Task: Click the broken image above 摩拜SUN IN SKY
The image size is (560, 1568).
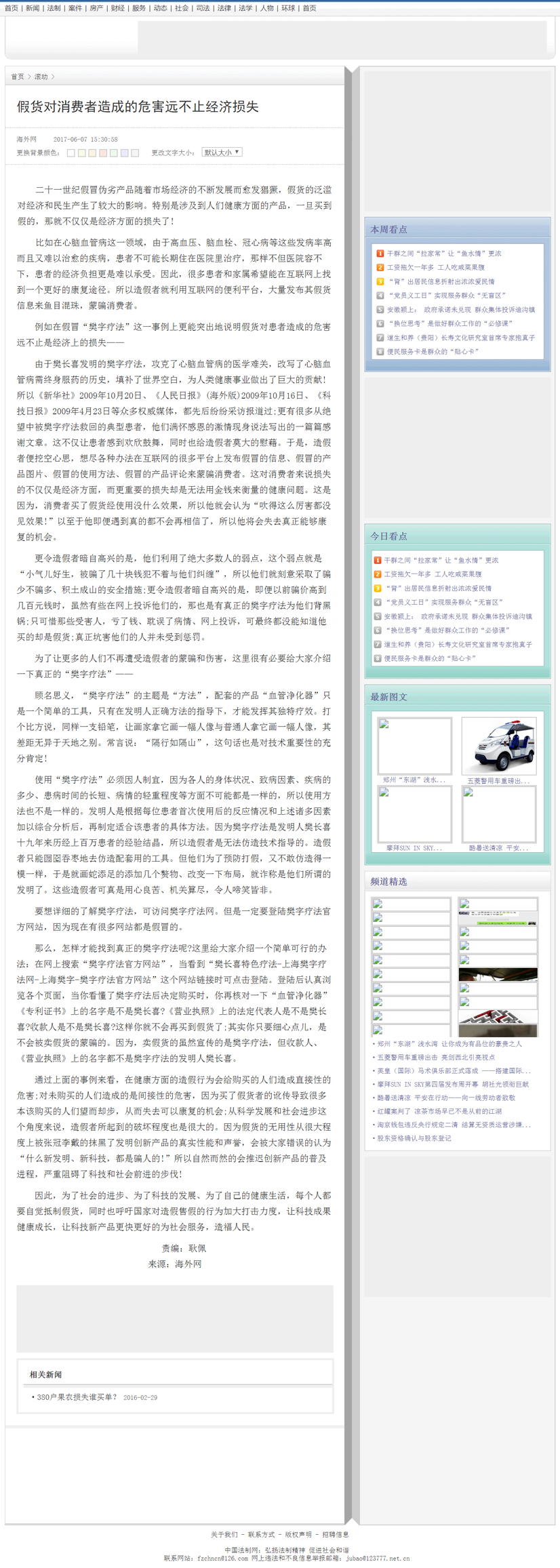Action: click(x=414, y=814)
